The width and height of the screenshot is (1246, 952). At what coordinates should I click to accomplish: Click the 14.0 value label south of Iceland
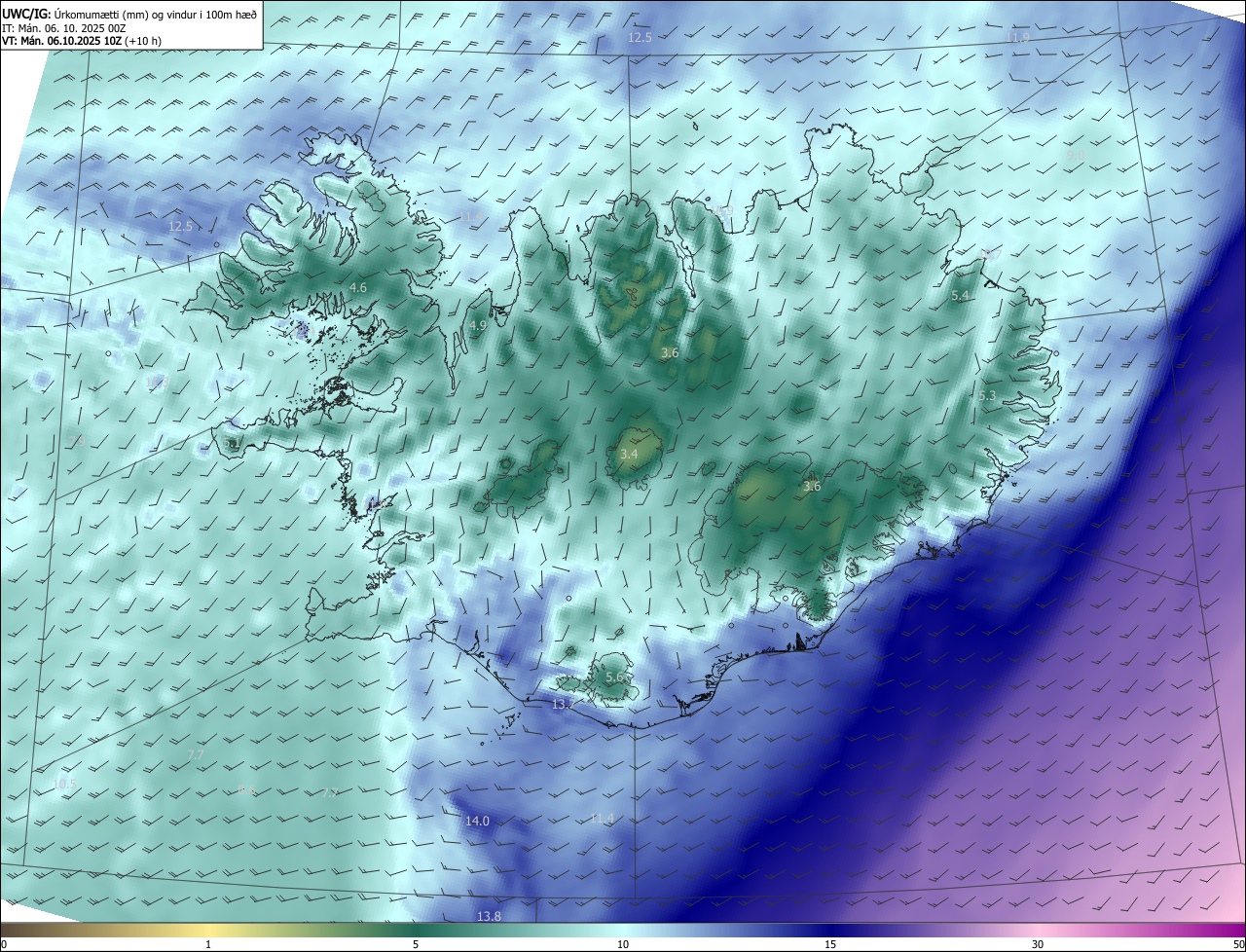[477, 821]
